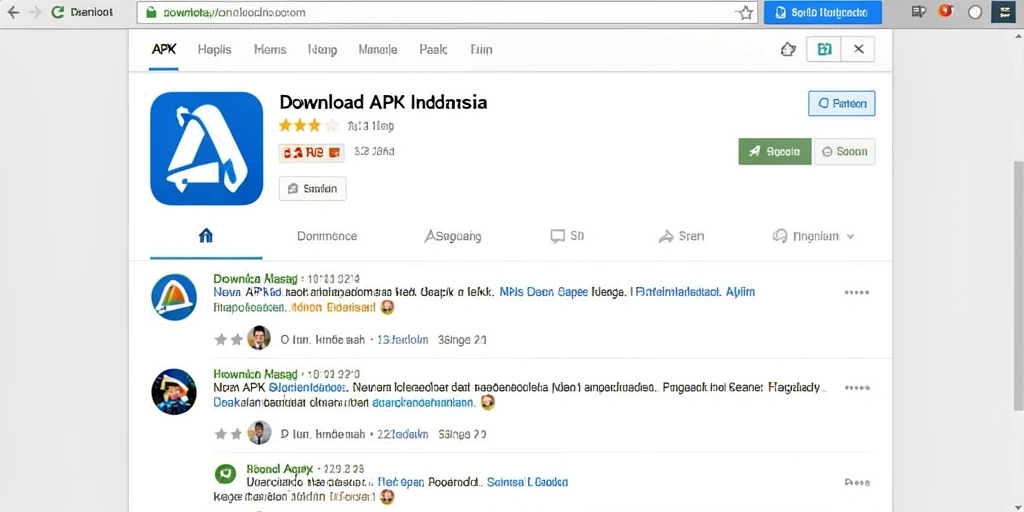Image resolution: width=1024 pixels, height=512 pixels.
Task: Follow the blue Flet epan link
Action: point(402,482)
